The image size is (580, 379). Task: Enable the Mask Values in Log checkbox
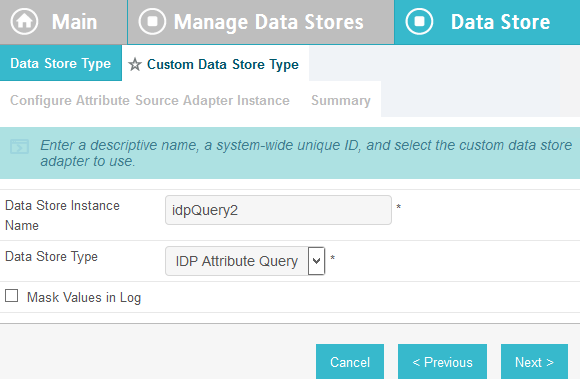pyautogui.click(x=11, y=296)
